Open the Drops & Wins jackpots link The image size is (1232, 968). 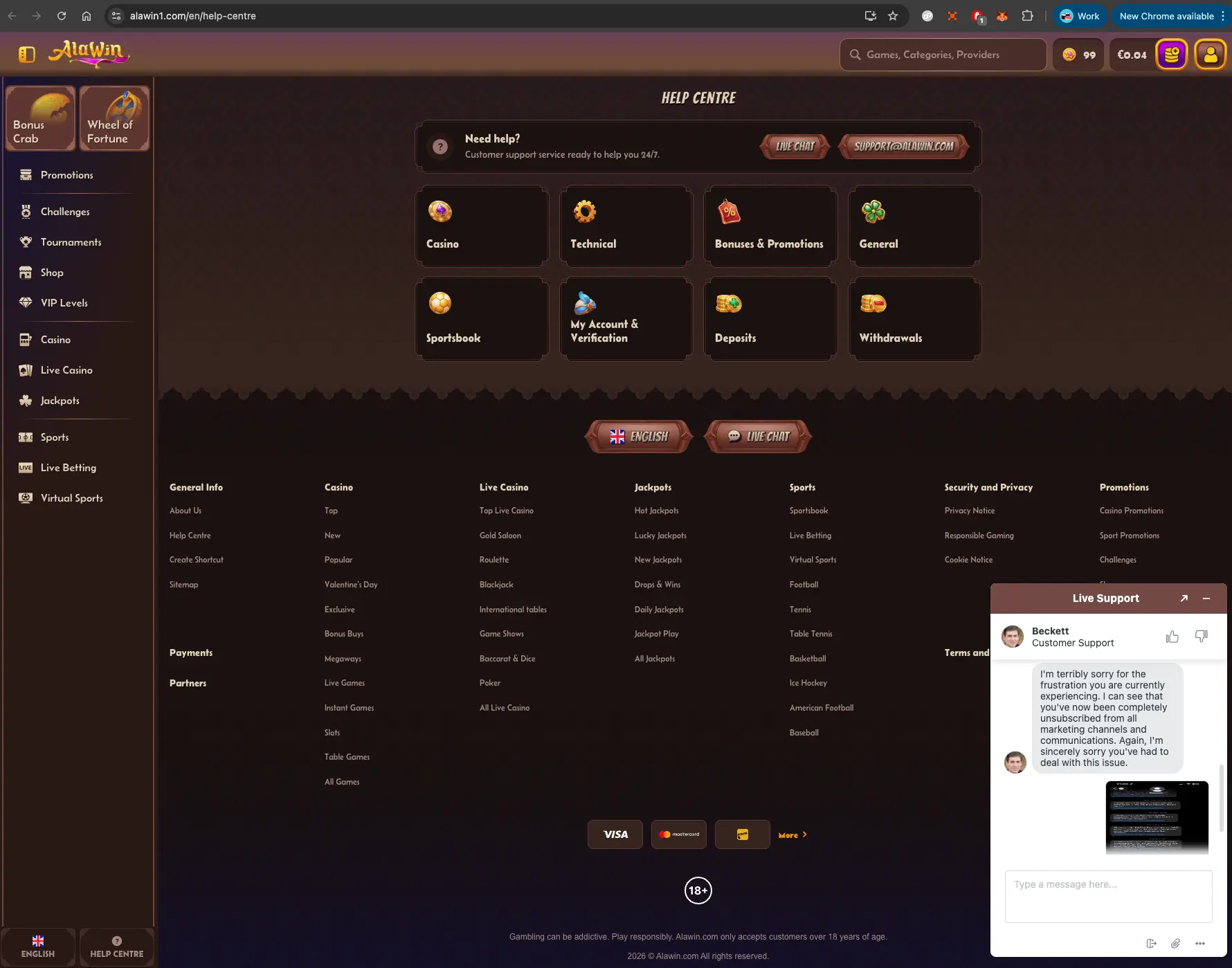pos(658,585)
